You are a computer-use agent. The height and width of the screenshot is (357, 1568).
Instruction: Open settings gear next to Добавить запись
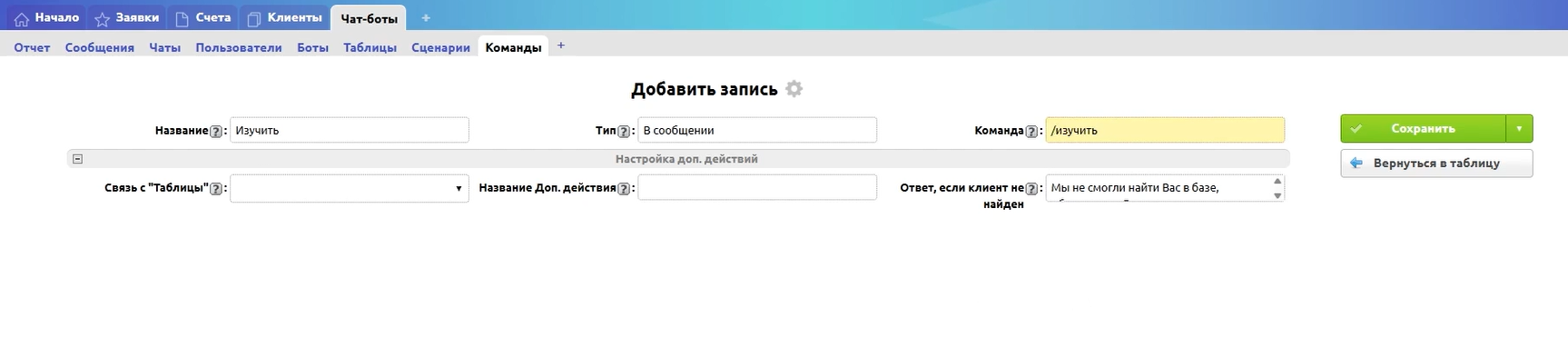(794, 89)
